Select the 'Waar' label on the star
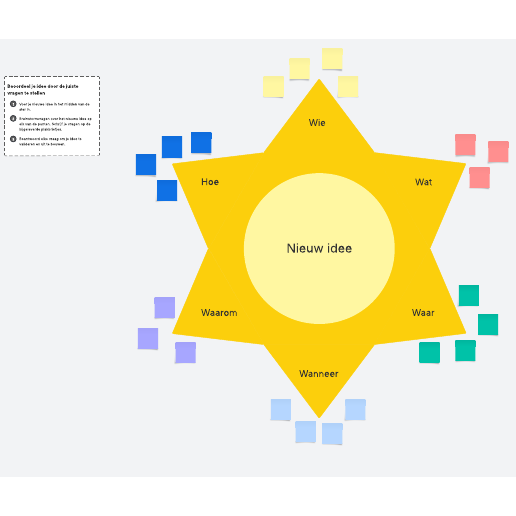The height and width of the screenshot is (516, 516). (x=423, y=313)
